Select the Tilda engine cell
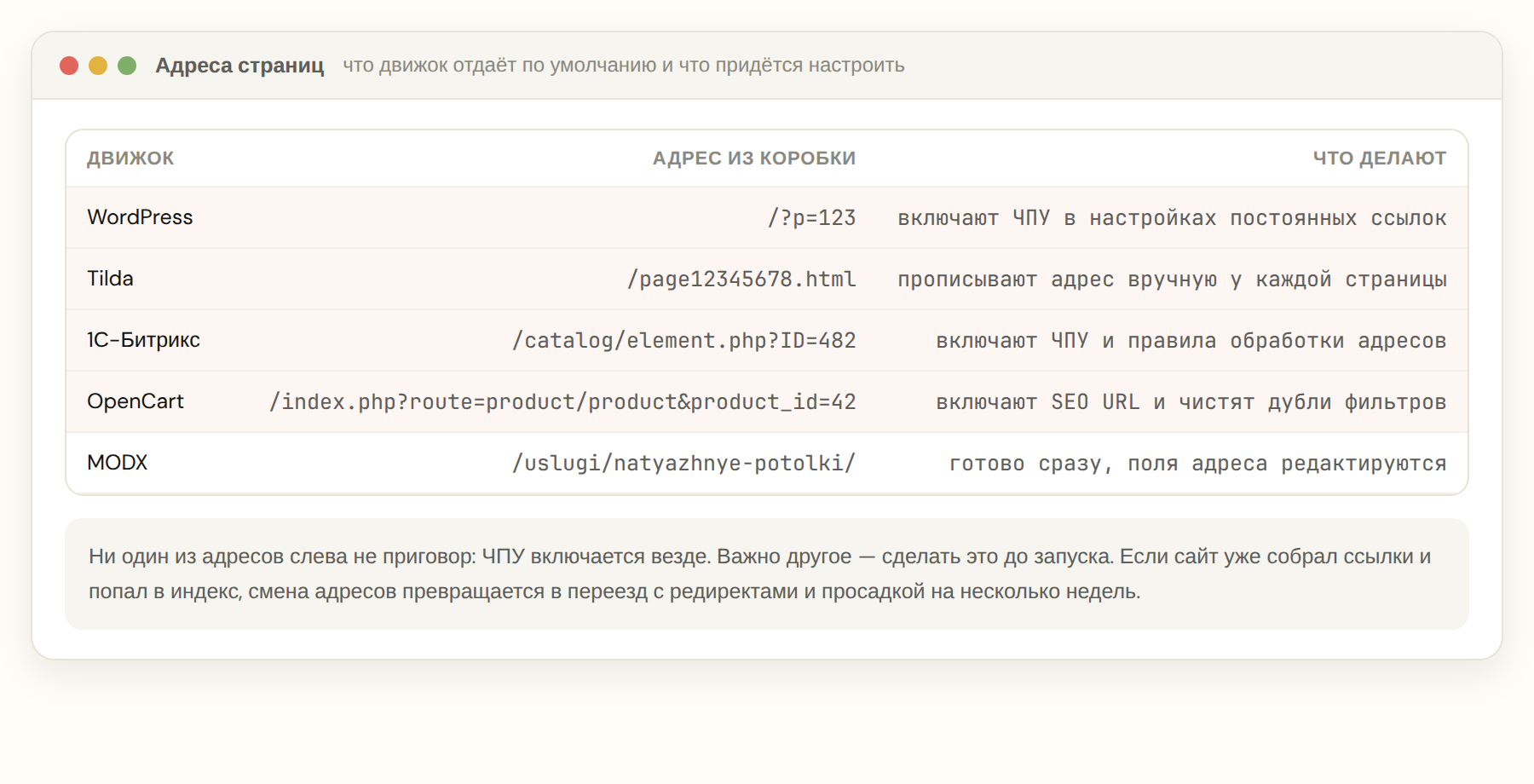The height and width of the screenshot is (784, 1534). (x=110, y=279)
